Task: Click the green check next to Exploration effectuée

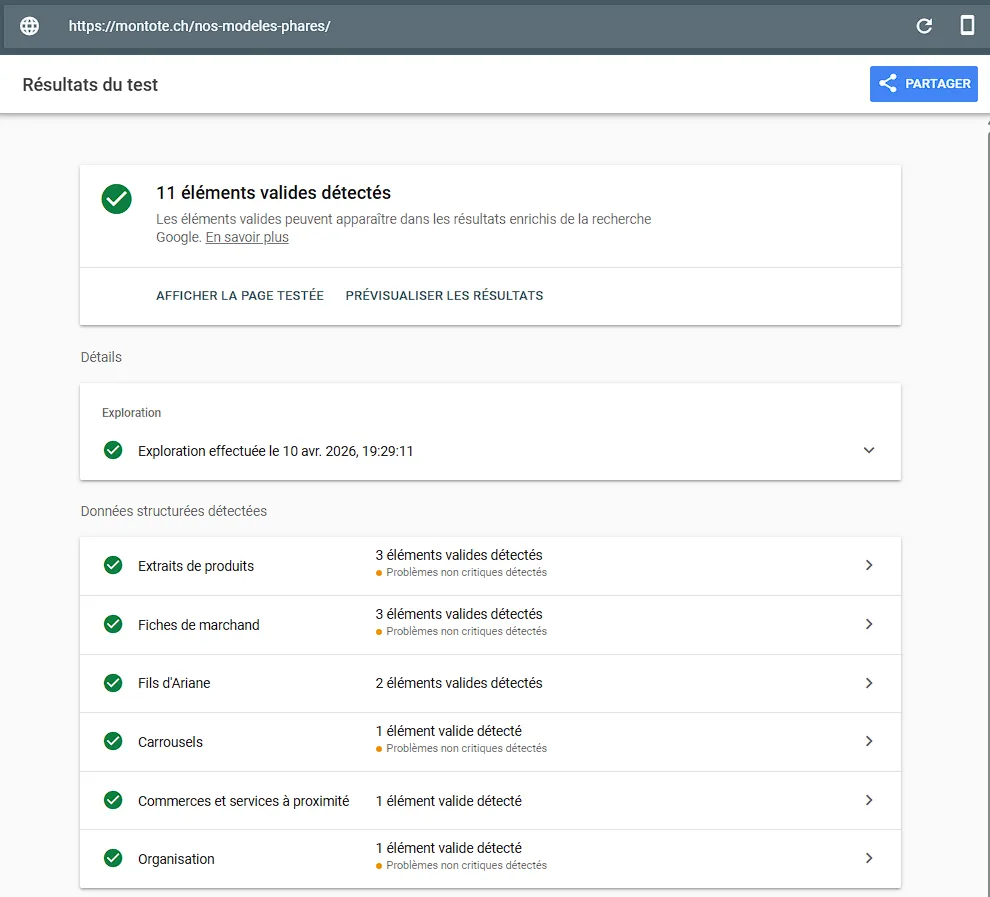Action: point(114,451)
